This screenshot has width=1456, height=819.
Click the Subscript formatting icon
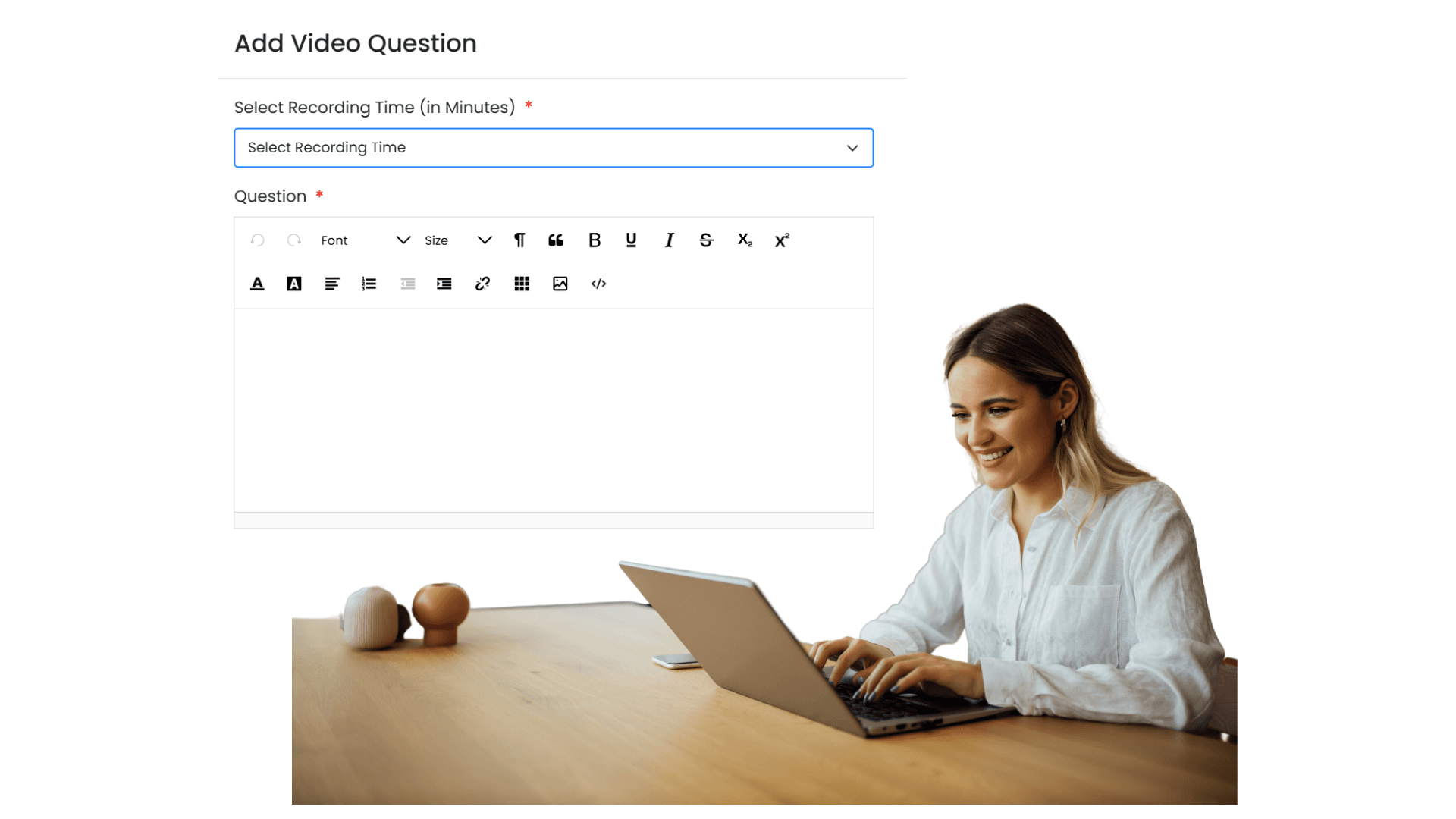coord(745,240)
